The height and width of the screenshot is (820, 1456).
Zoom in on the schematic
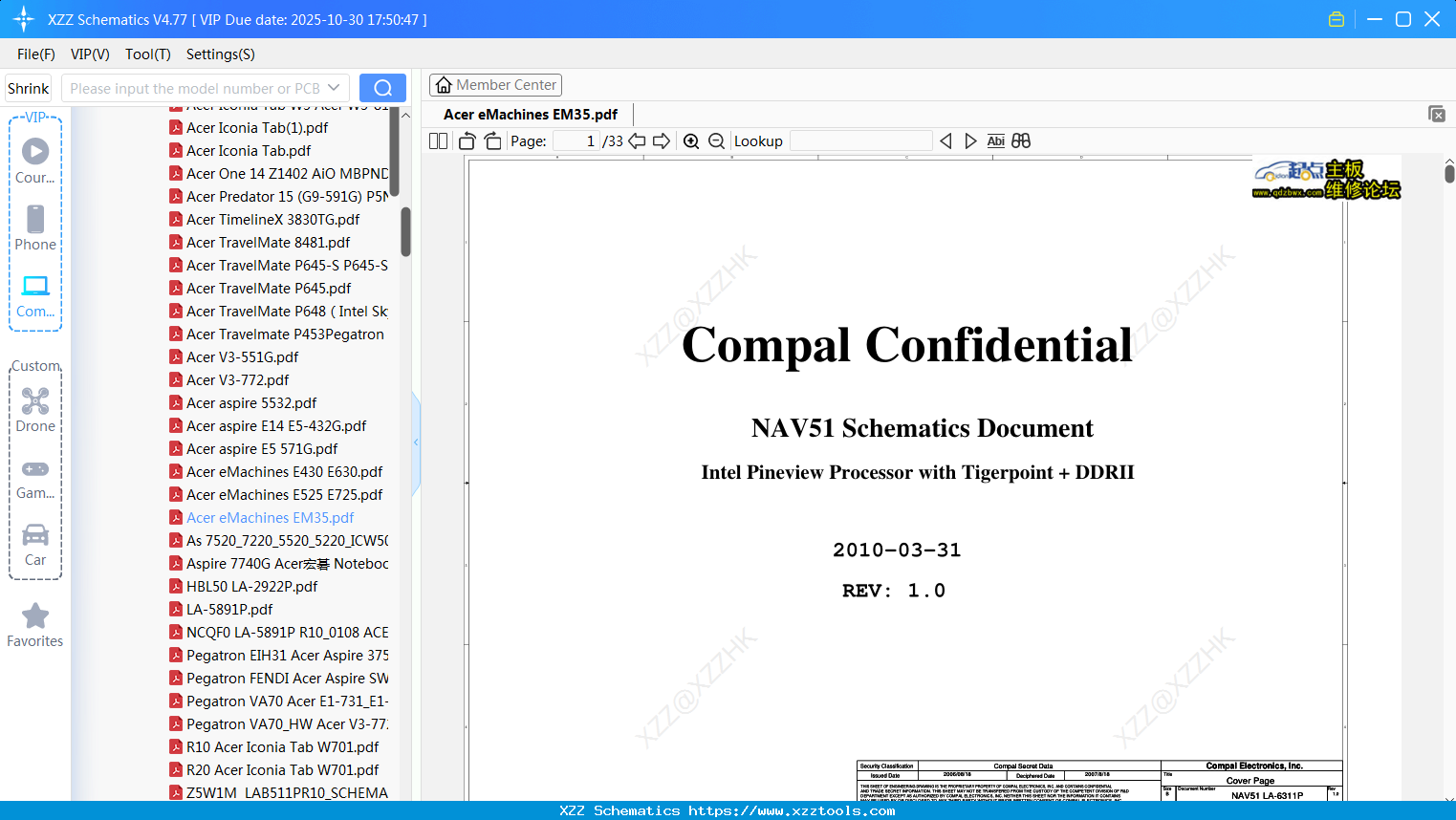coord(691,141)
